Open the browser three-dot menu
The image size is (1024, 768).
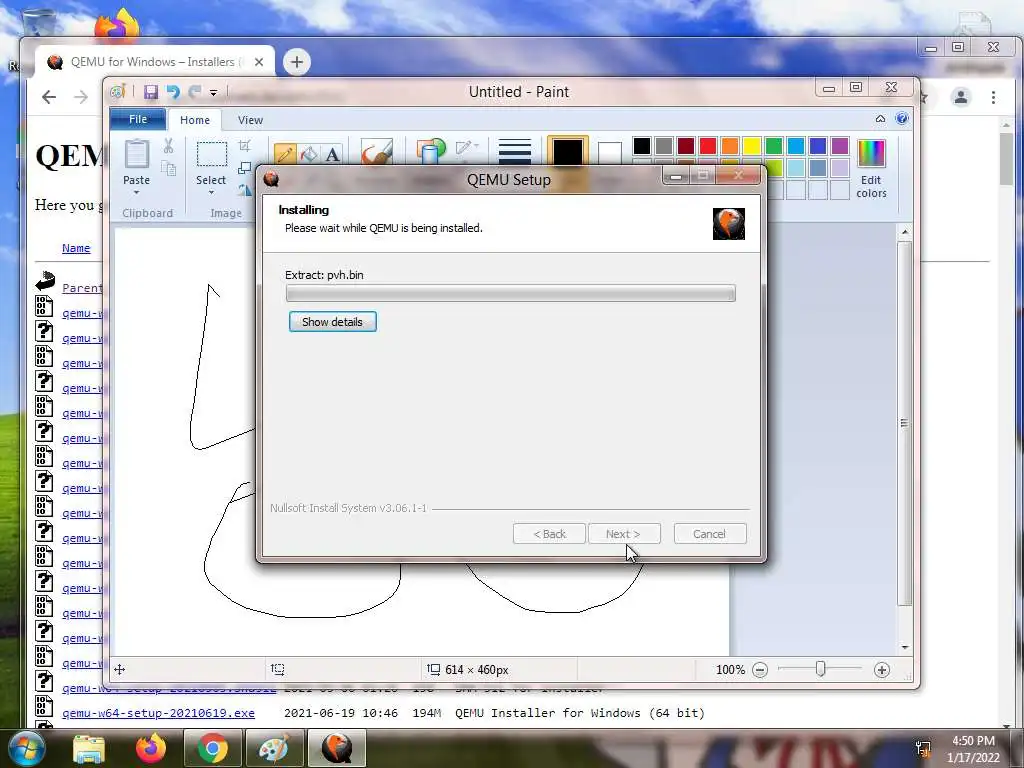click(x=993, y=97)
